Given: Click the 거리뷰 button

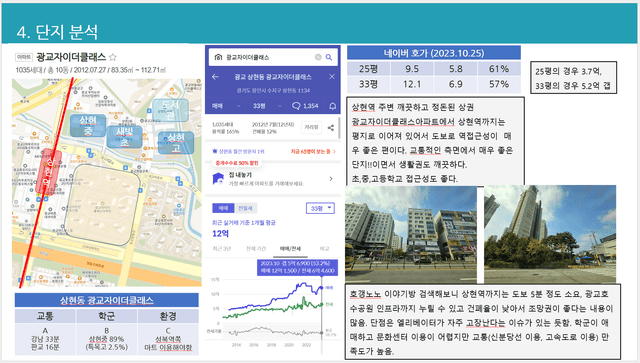Looking at the screenshot, I should 311,127.
